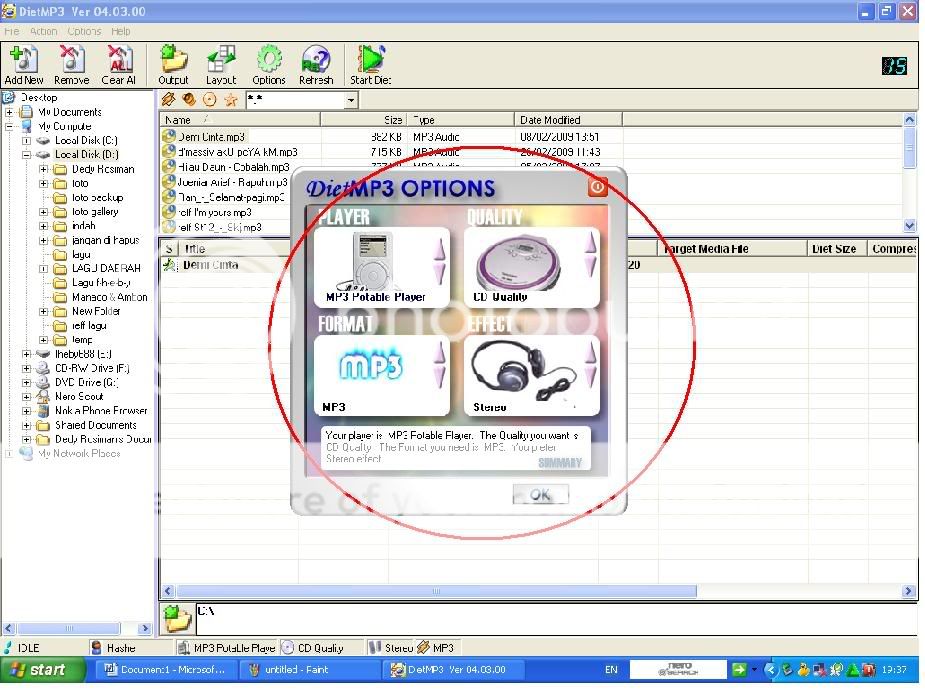Open the file filter dropdown showing *.*
The image size is (925, 690).
click(x=351, y=100)
